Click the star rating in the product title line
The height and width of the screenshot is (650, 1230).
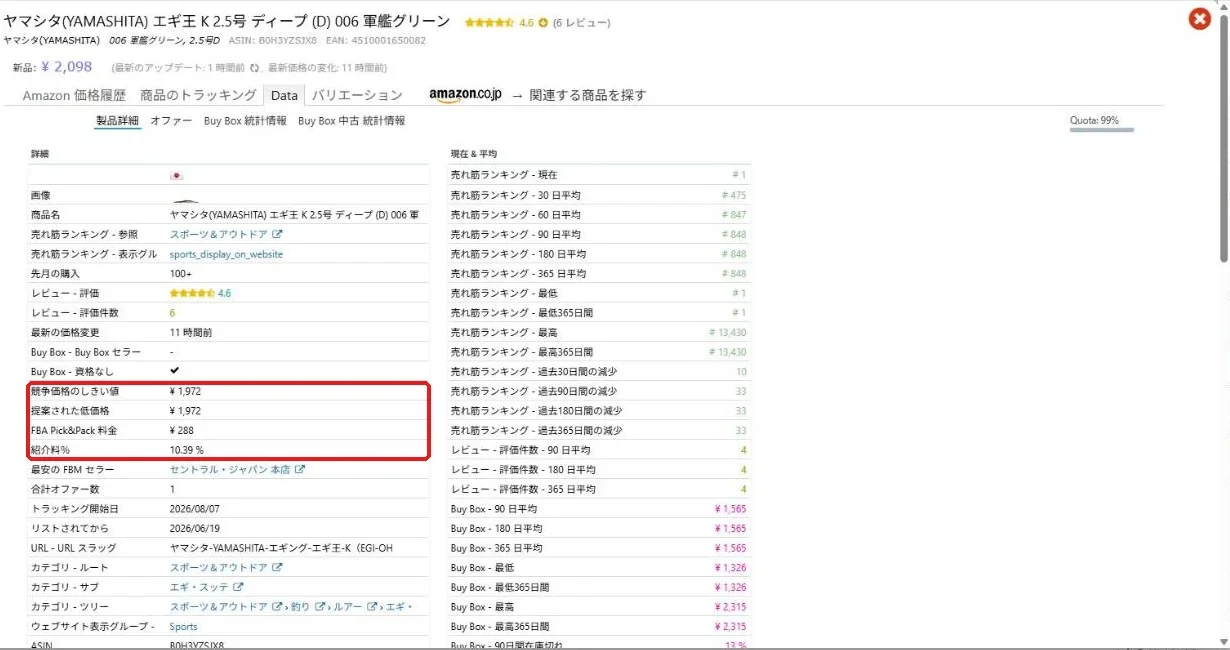(489, 22)
